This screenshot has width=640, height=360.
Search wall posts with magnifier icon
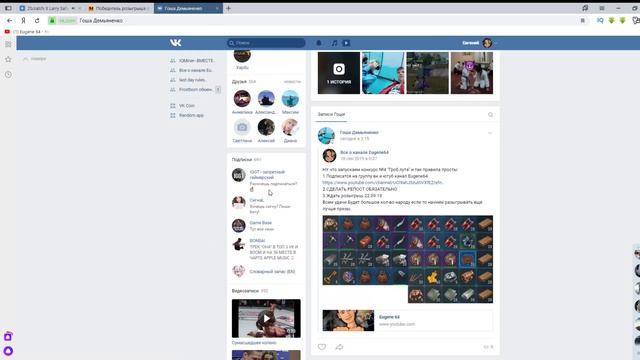point(490,115)
